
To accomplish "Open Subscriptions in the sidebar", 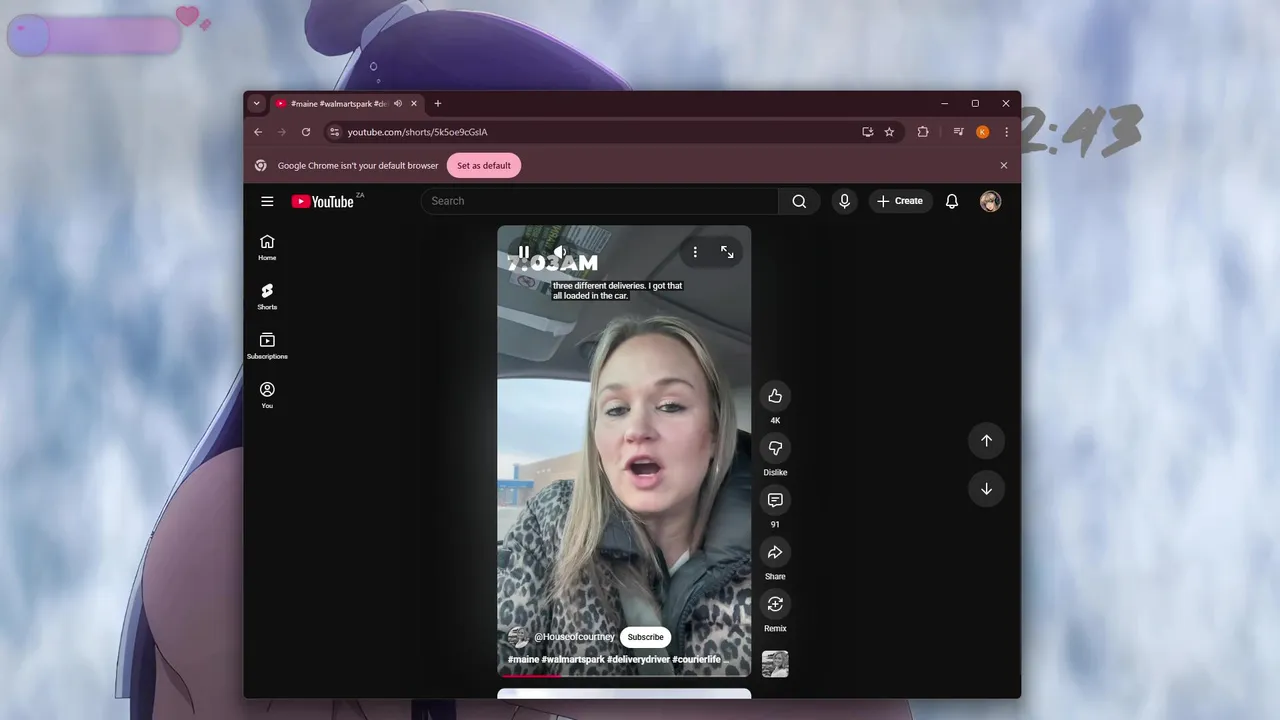I will [x=267, y=346].
